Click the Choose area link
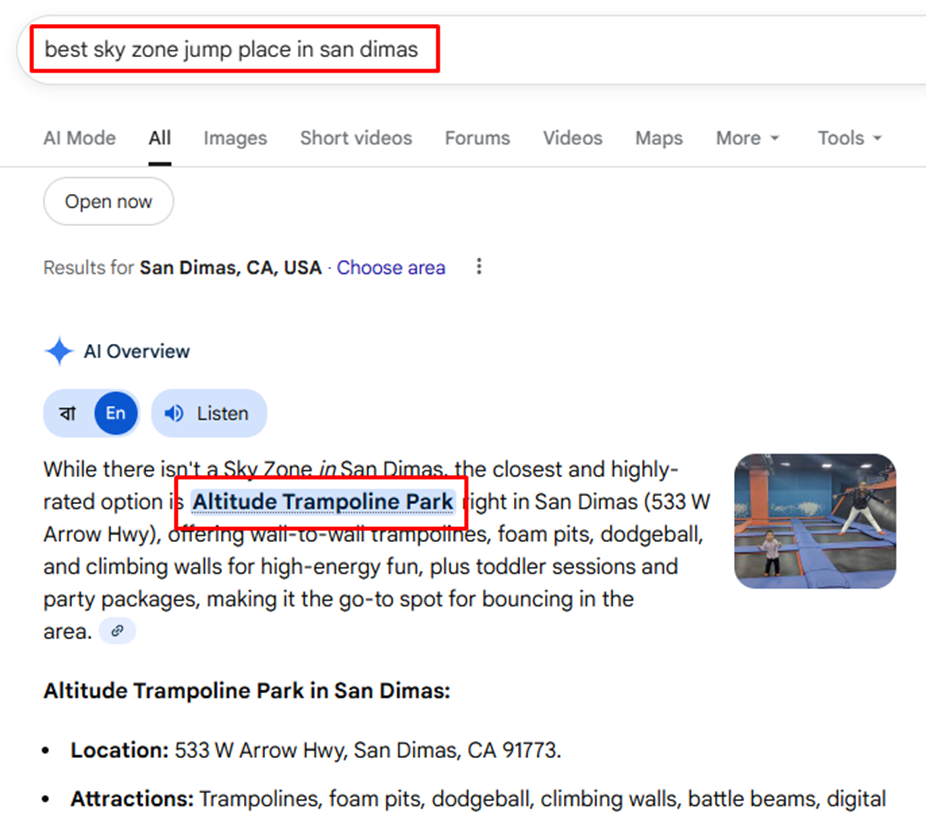The width and height of the screenshot is (926, 817). pyautogui.click(x=391, y=268)
